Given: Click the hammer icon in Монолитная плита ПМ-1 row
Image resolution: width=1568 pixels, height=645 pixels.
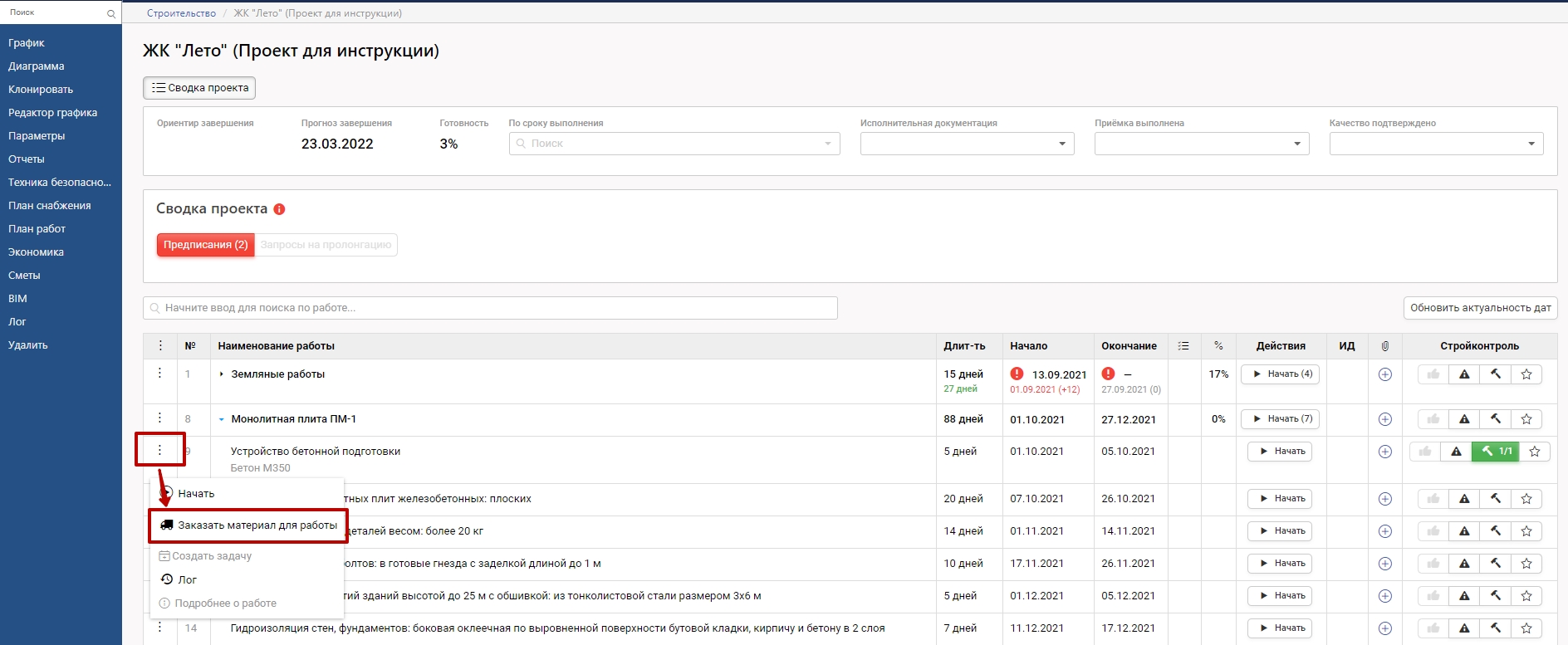Looking at the screenshot, I should coord(1495,419).
